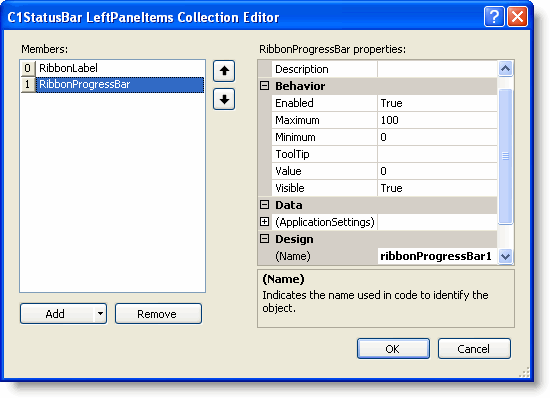This screenshot has width=550, height=398.
Task: Select the (Name) property label
Action: [x=324, y=256]
